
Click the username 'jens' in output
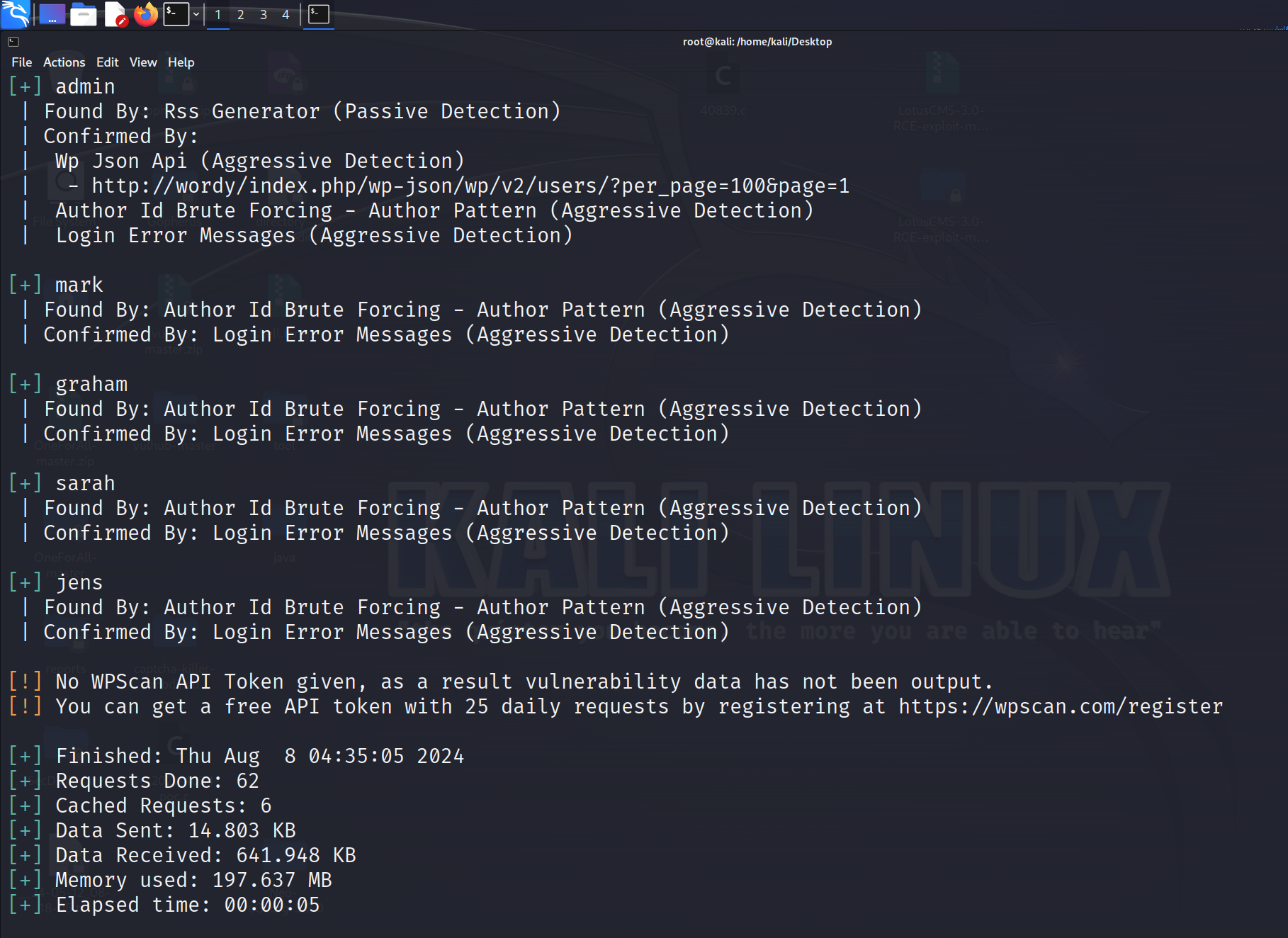pos(79,582)
